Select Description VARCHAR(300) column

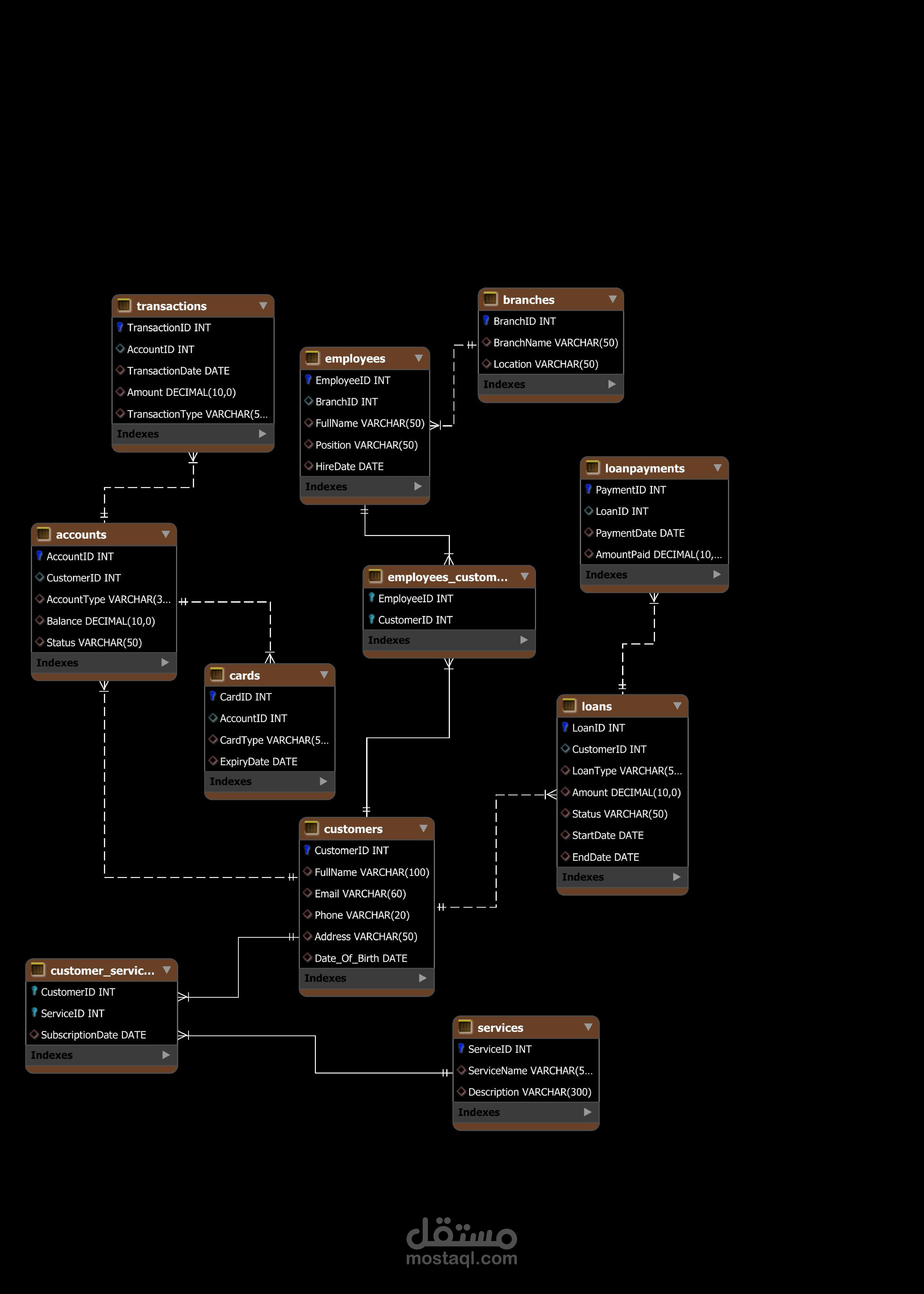click(526, 1092)
